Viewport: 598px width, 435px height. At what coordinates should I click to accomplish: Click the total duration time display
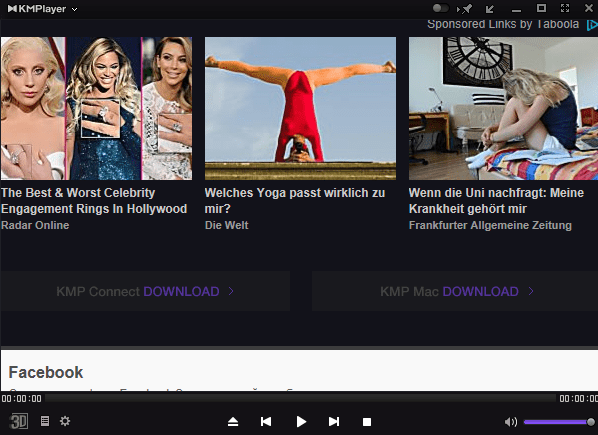point(578,399)
